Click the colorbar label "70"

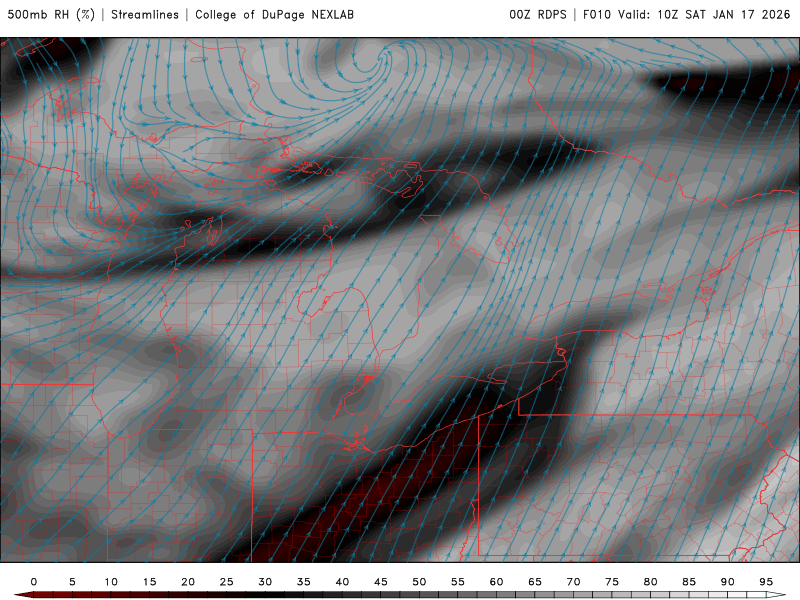(x=573, y=582)
